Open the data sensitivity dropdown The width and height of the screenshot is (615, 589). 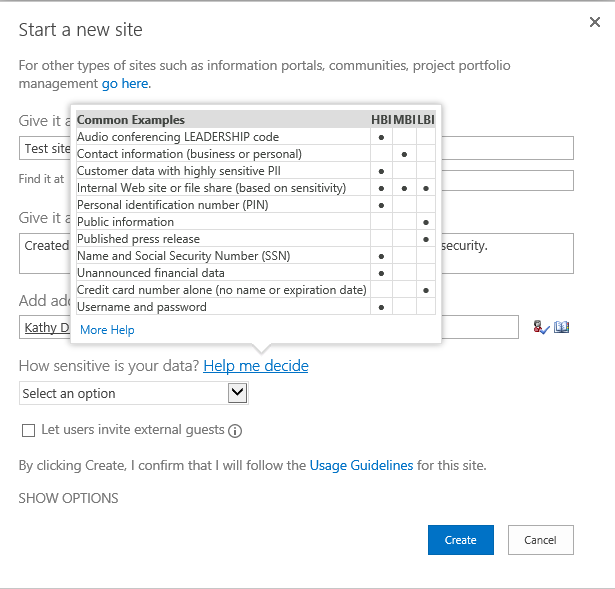point(133,393)
